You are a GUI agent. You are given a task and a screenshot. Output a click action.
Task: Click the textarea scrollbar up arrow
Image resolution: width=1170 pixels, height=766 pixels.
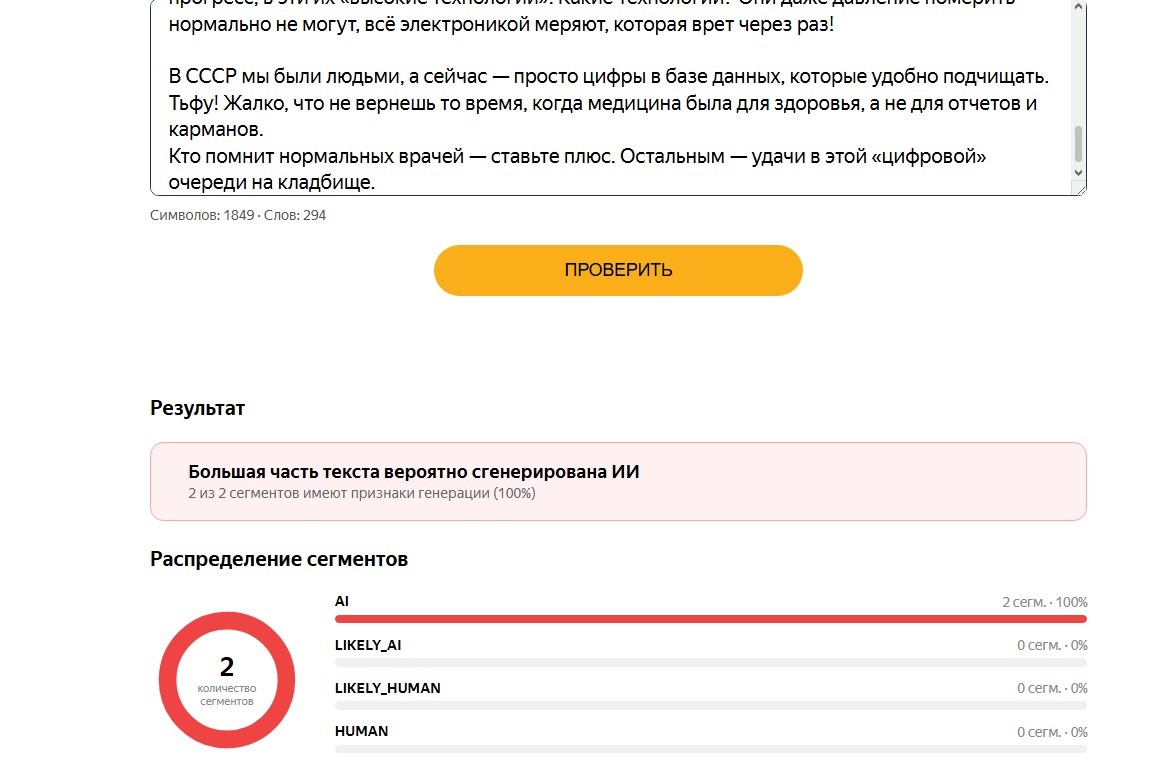[1078, 7]
